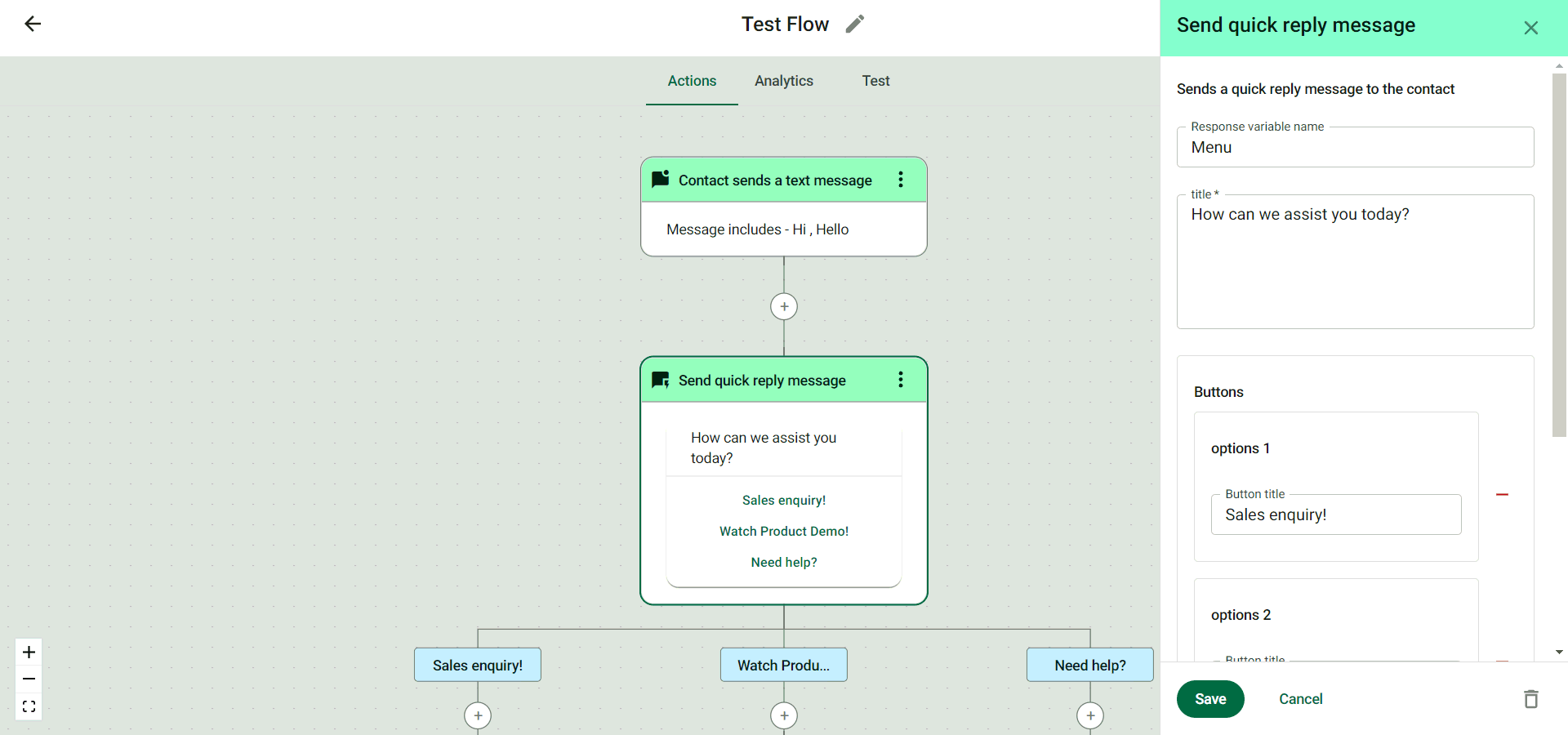This screenshot has height=735, width=1568.
Task: Close the Send quick reply message panel
Action: click(1531, 28)
